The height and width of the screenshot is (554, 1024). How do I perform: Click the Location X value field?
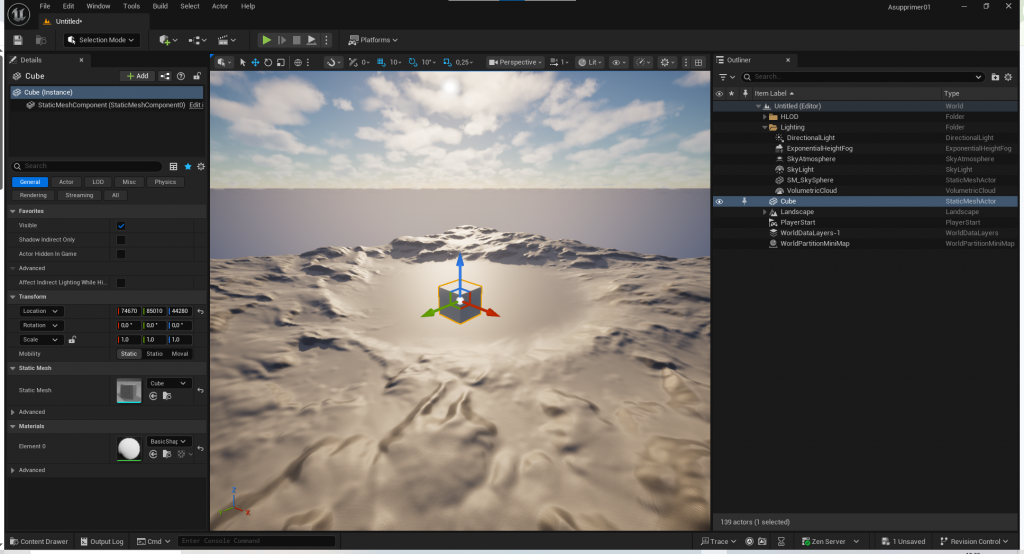click(x=129, y=311)
